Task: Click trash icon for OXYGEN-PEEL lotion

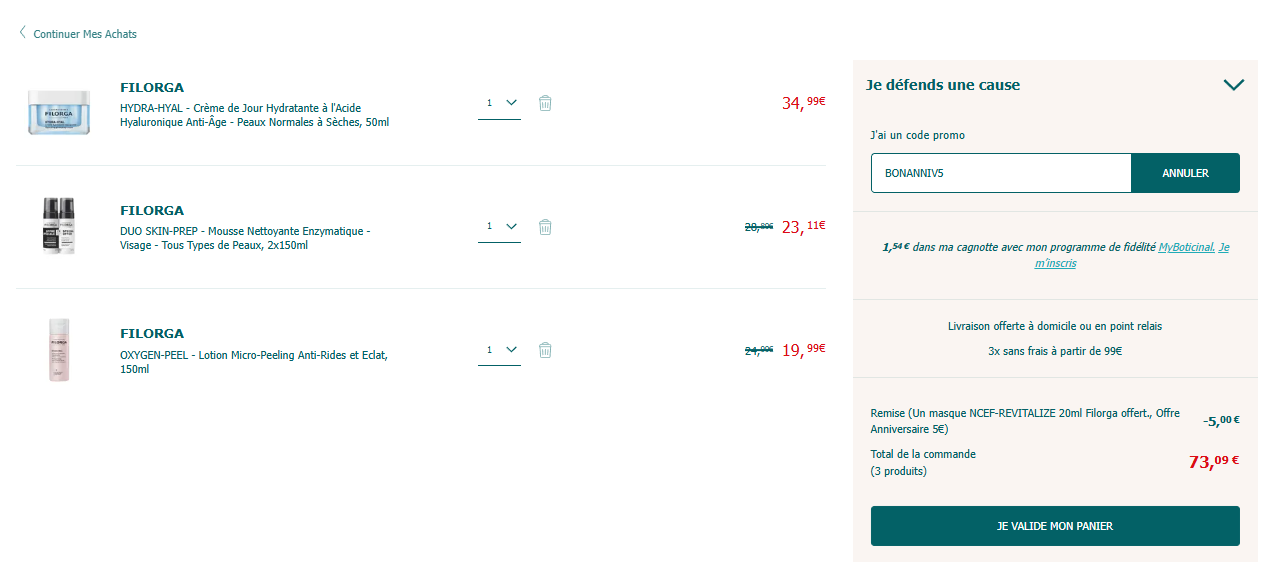Action: (x=545, y=350)
